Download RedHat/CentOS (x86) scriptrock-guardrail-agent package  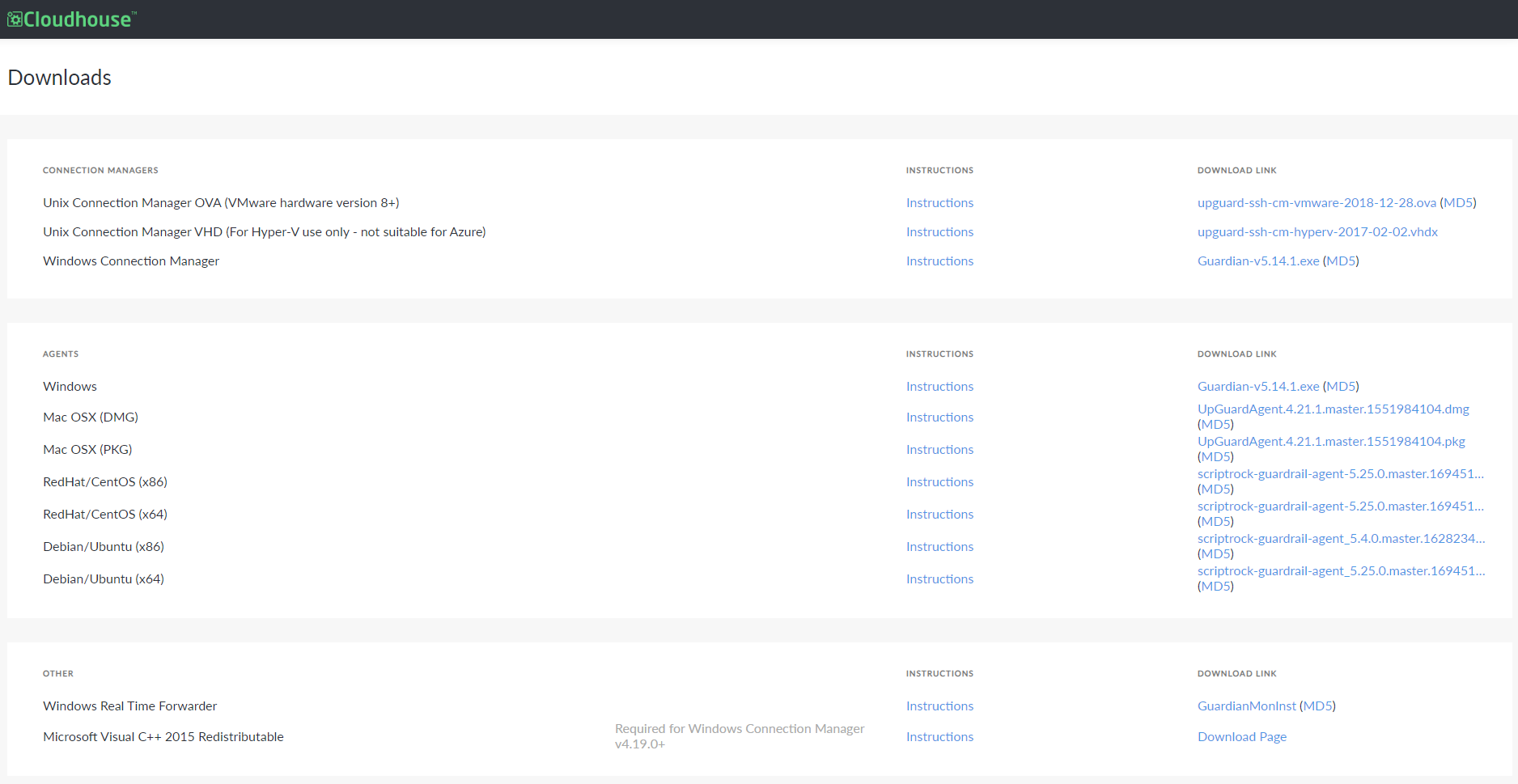[1341, 474]
